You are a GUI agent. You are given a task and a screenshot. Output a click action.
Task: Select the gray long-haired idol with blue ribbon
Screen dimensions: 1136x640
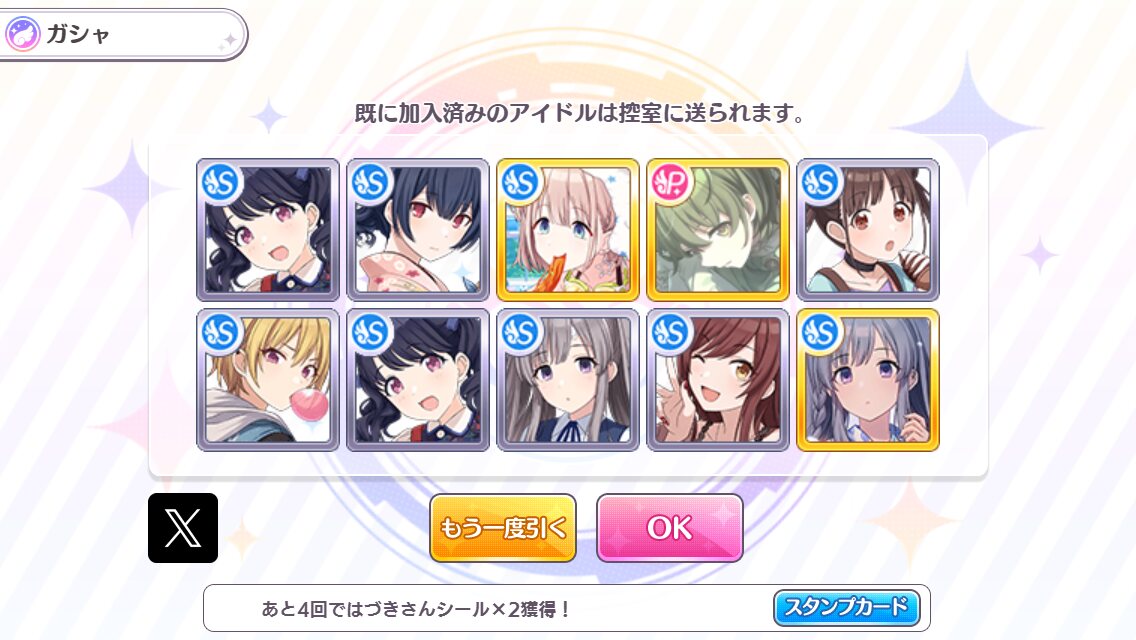[567, 380]
